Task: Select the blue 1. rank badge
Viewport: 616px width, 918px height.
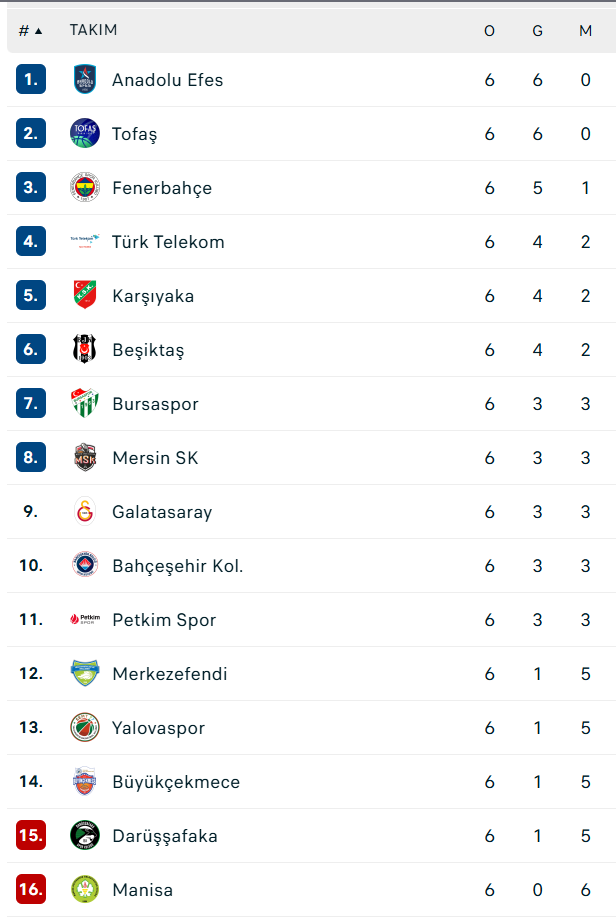Action: [x=31, y=80]
